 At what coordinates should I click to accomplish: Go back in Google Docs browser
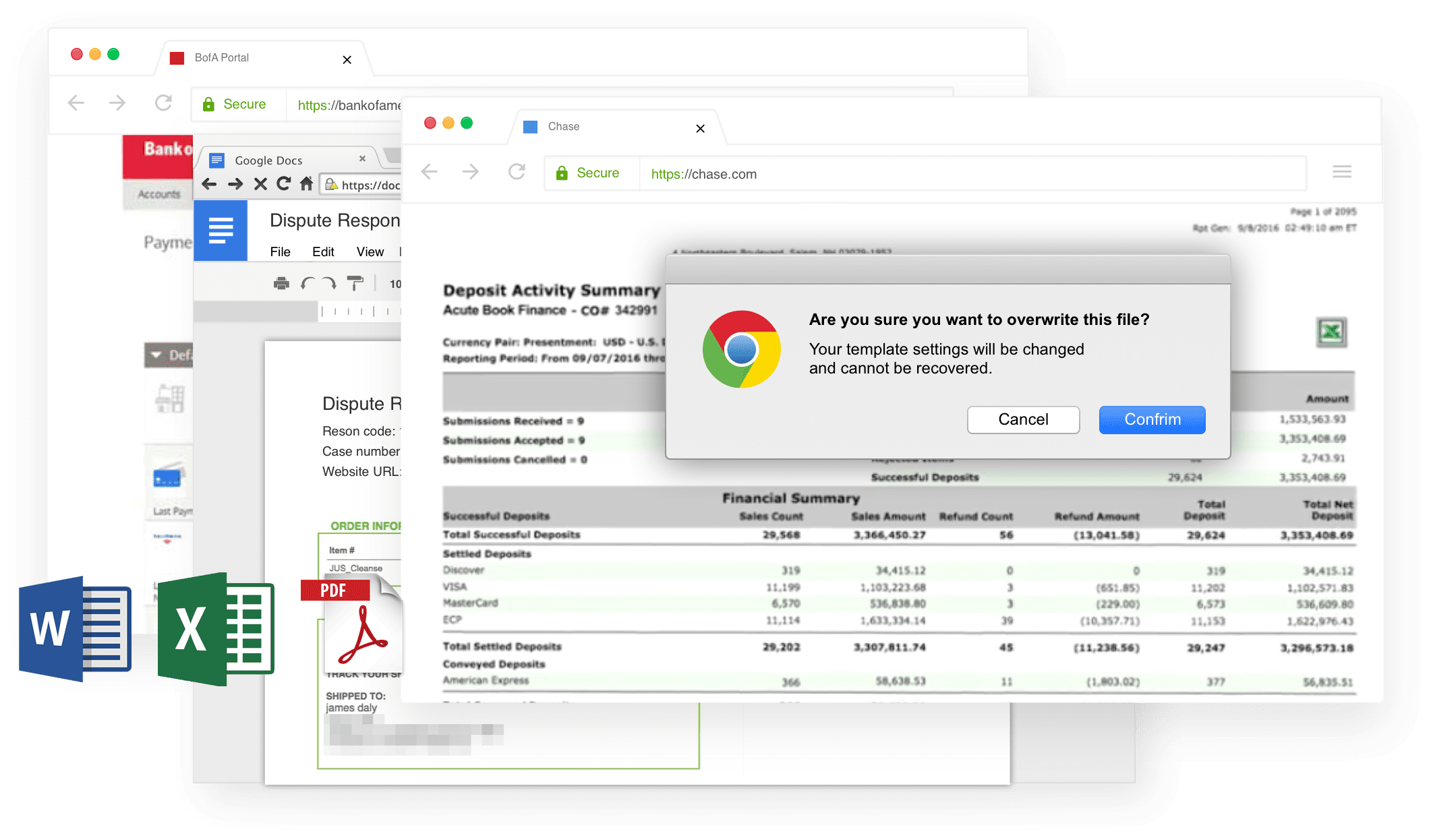click(210, 184)
